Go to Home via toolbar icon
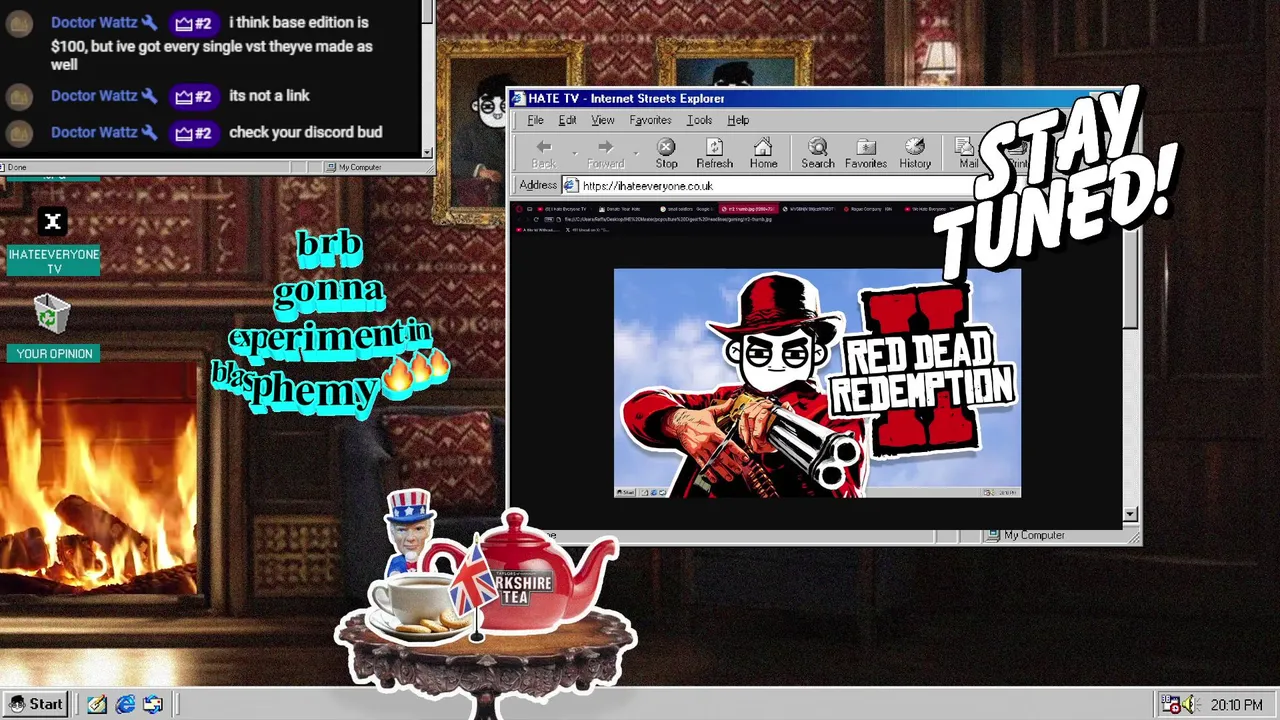The image size is (1280, 720). (763, 154)
